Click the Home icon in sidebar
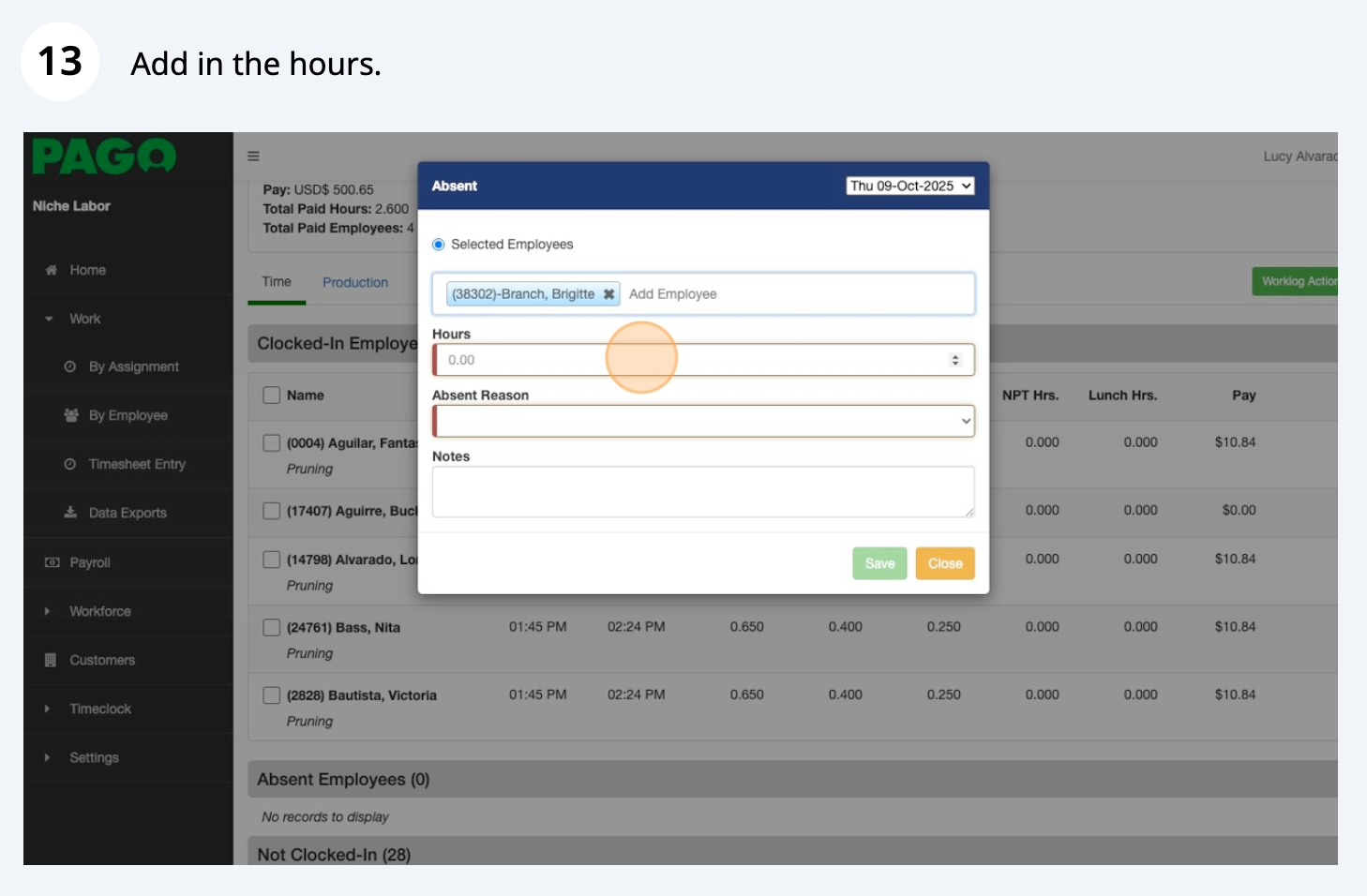This screenshot has width=1367, height=896. tap(52, 270)
